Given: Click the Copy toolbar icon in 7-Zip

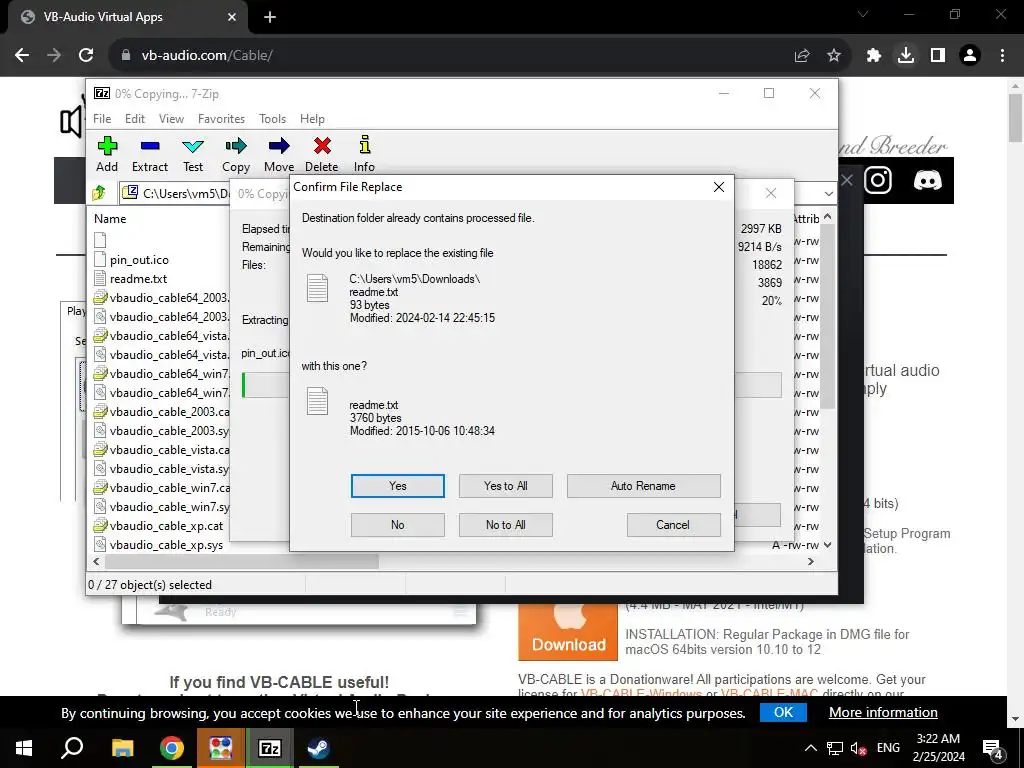Looking at the screenshot, I should [x=236, y=146].
